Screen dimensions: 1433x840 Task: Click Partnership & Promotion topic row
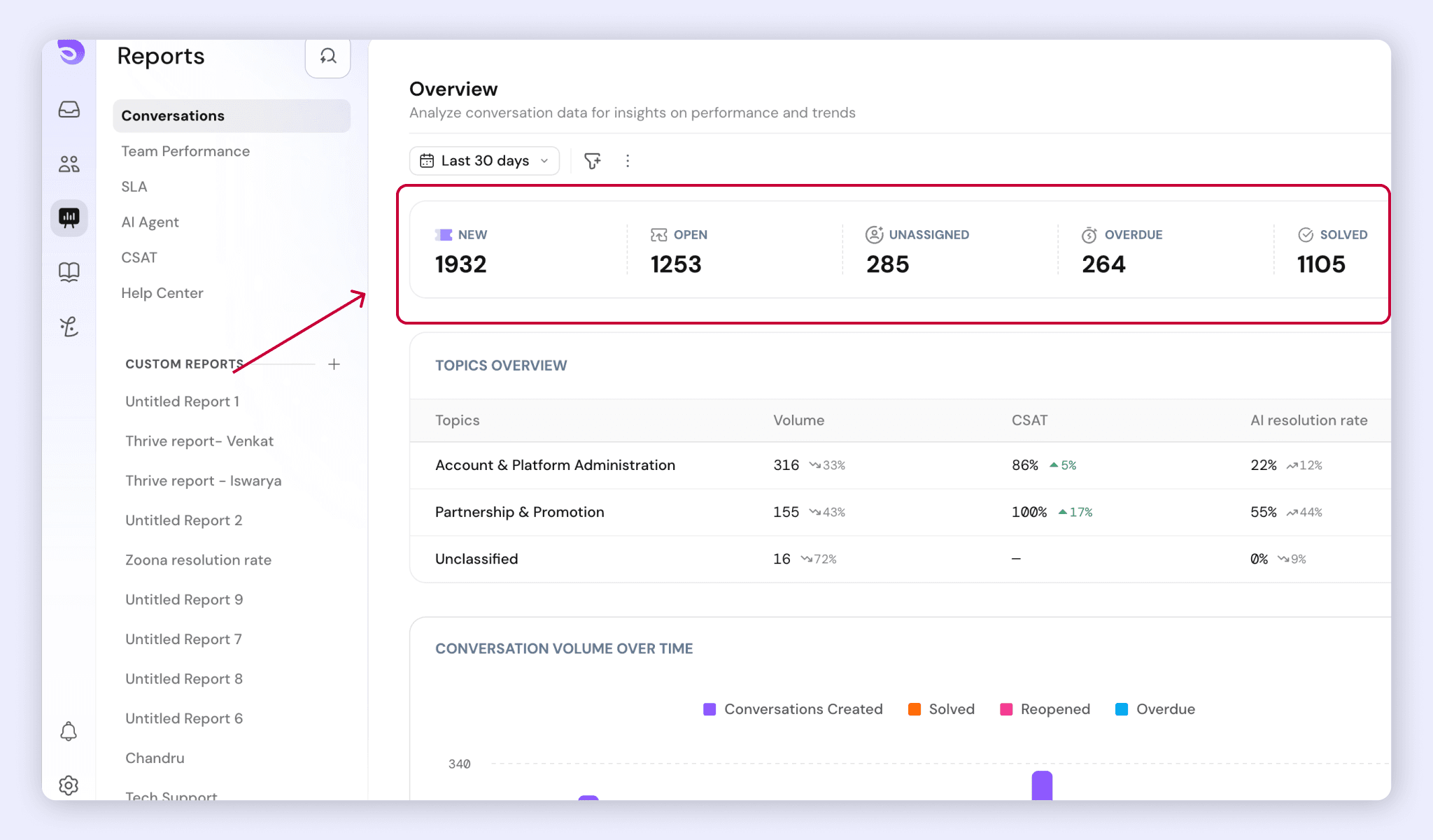coord(900,512)
